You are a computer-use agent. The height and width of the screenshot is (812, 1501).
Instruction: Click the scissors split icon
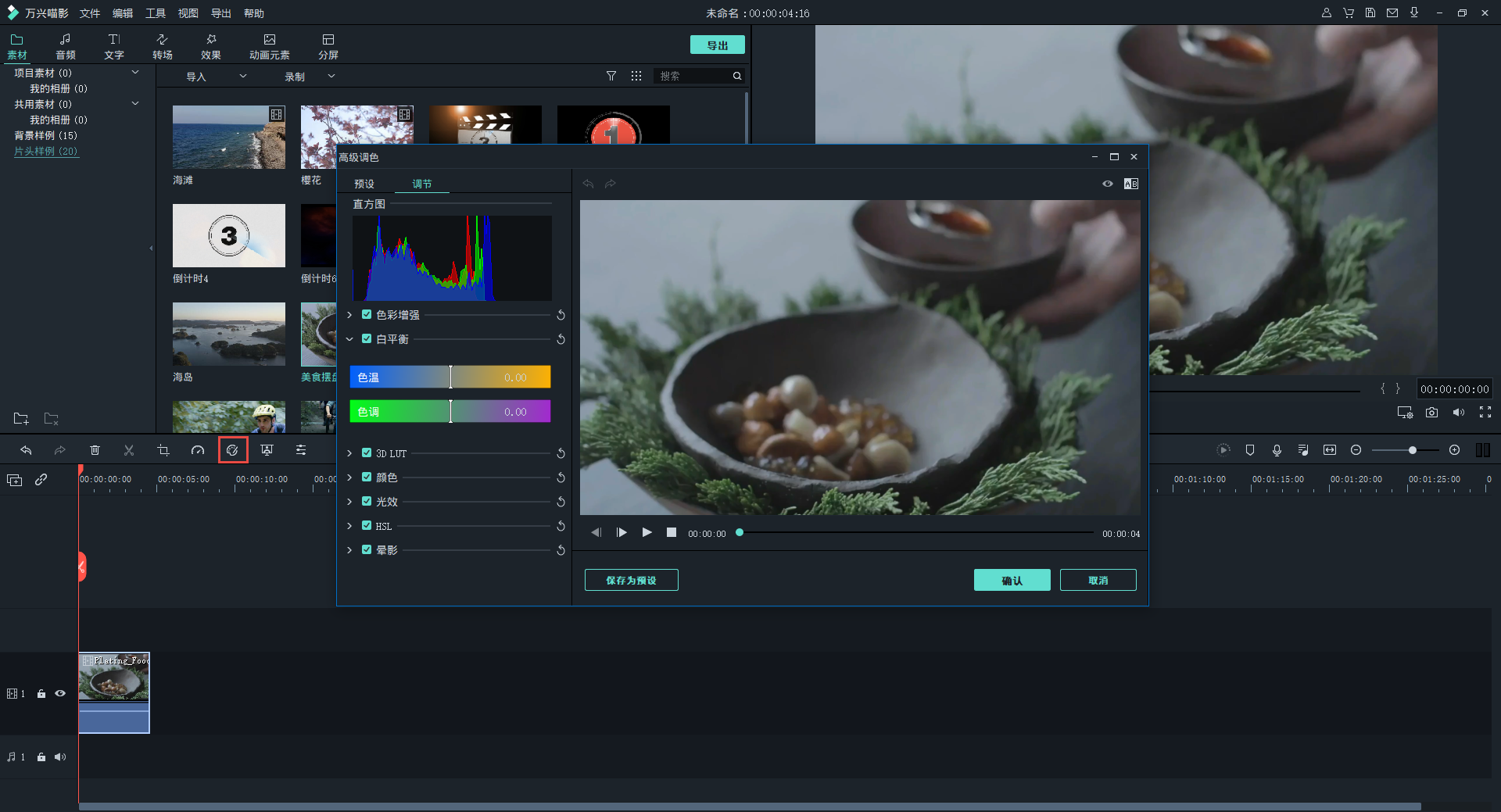(x=129, y=450)
